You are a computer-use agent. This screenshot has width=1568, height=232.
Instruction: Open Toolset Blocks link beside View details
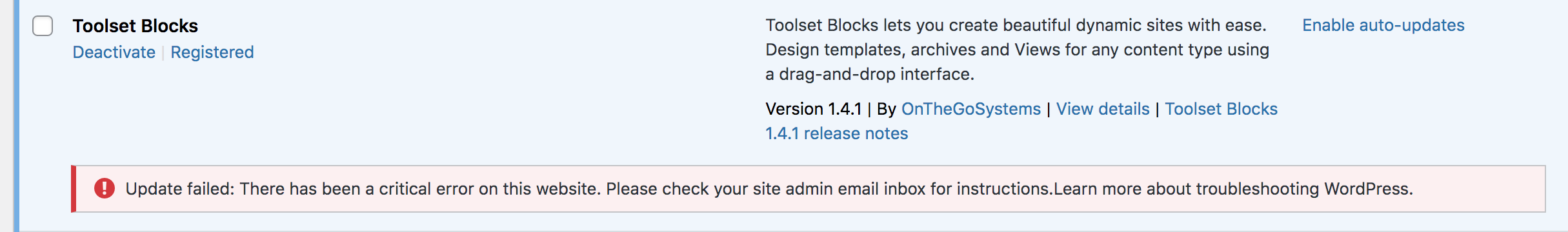[1221, 109]
